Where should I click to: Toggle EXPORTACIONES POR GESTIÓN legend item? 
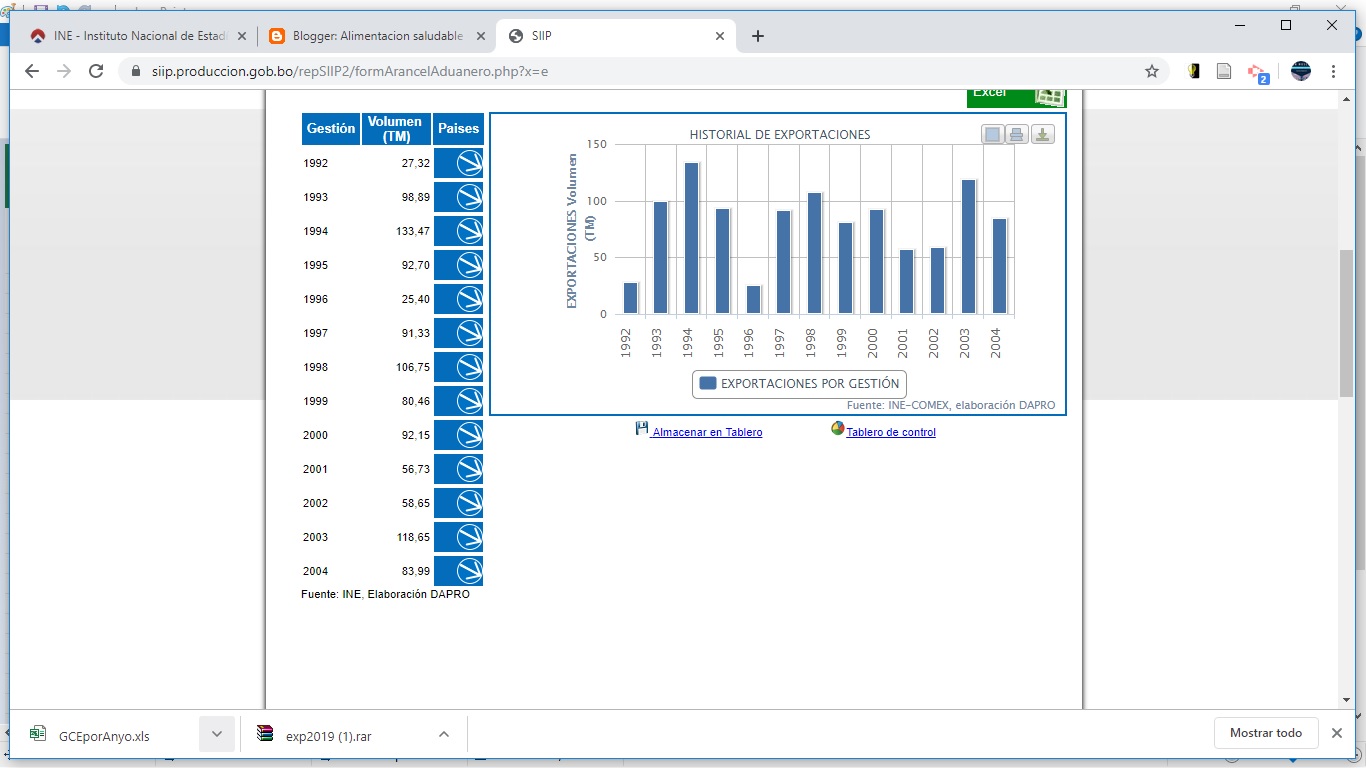(800, 383)
